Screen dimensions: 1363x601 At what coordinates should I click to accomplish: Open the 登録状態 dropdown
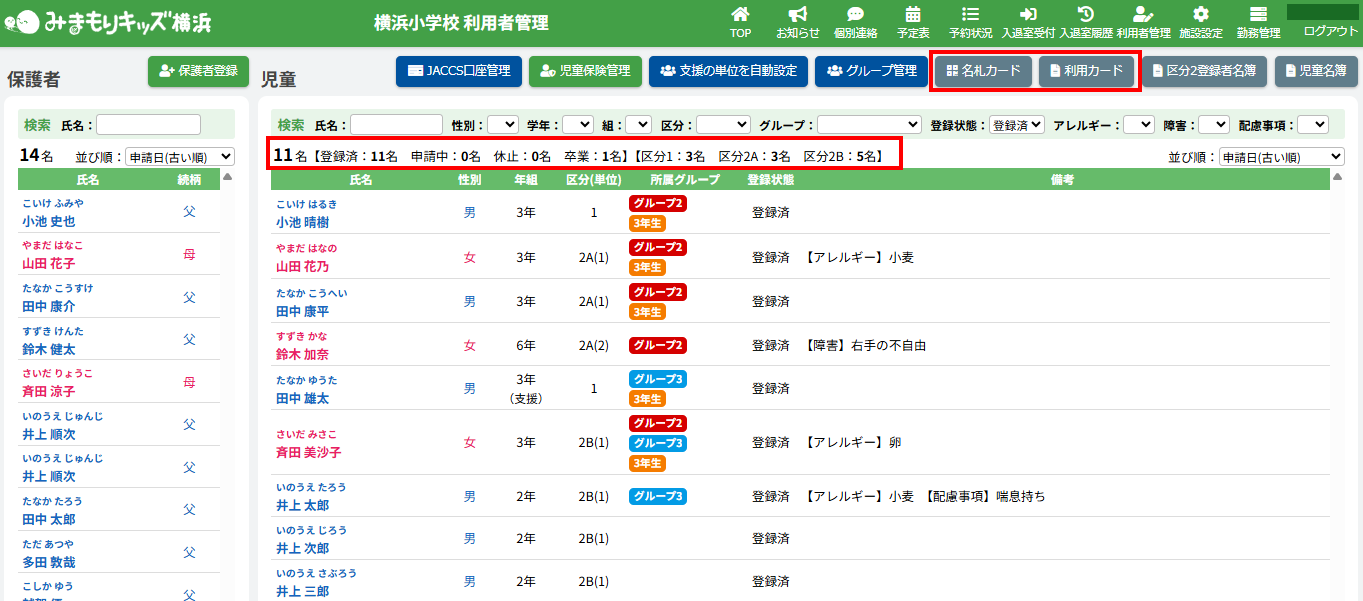(1016, 125)
